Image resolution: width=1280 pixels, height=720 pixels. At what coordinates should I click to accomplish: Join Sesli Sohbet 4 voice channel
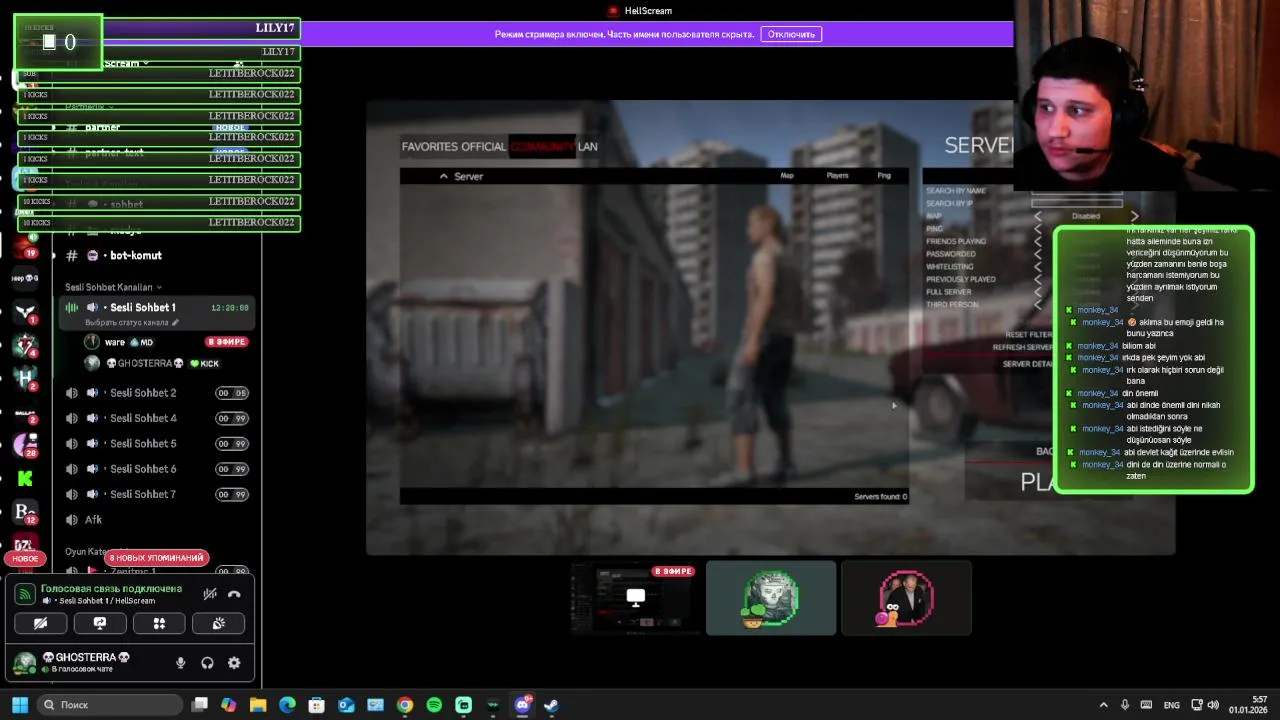(157, 419)
